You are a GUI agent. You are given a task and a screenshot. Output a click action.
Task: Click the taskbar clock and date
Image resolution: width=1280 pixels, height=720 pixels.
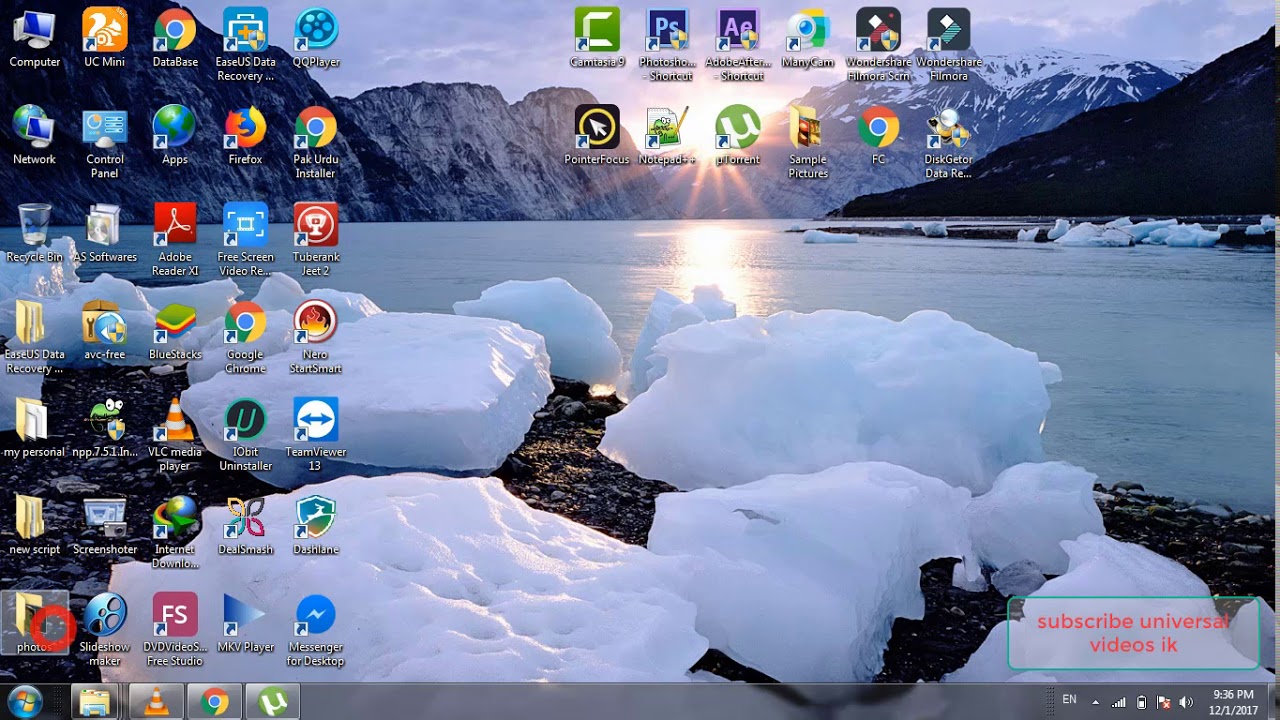click(x=1233, y=702)
